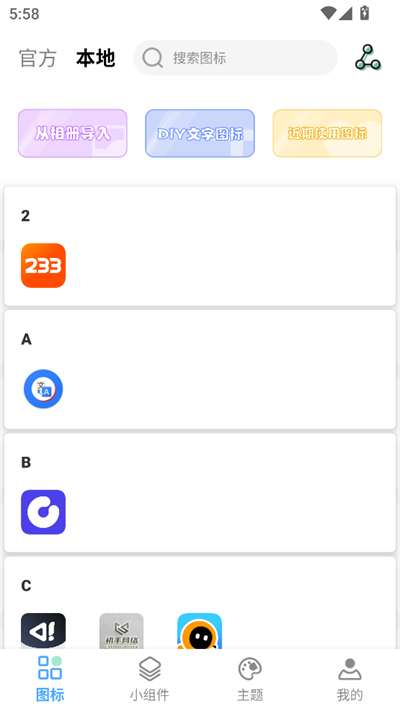This screenshot has width=400, height=711.
Task: Select the gray 机手网络 app icon
Action: coord(122,631)
